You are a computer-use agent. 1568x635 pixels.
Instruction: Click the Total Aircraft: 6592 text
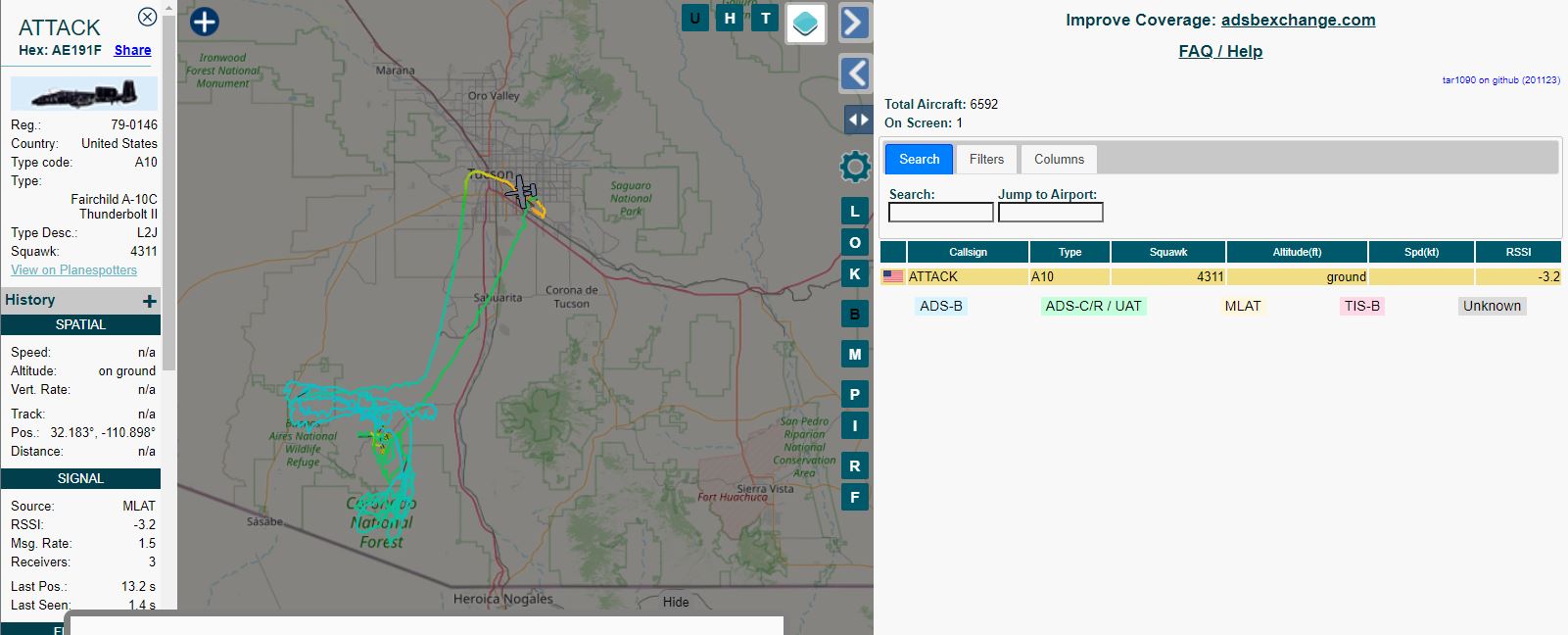(x=941, y=104)
